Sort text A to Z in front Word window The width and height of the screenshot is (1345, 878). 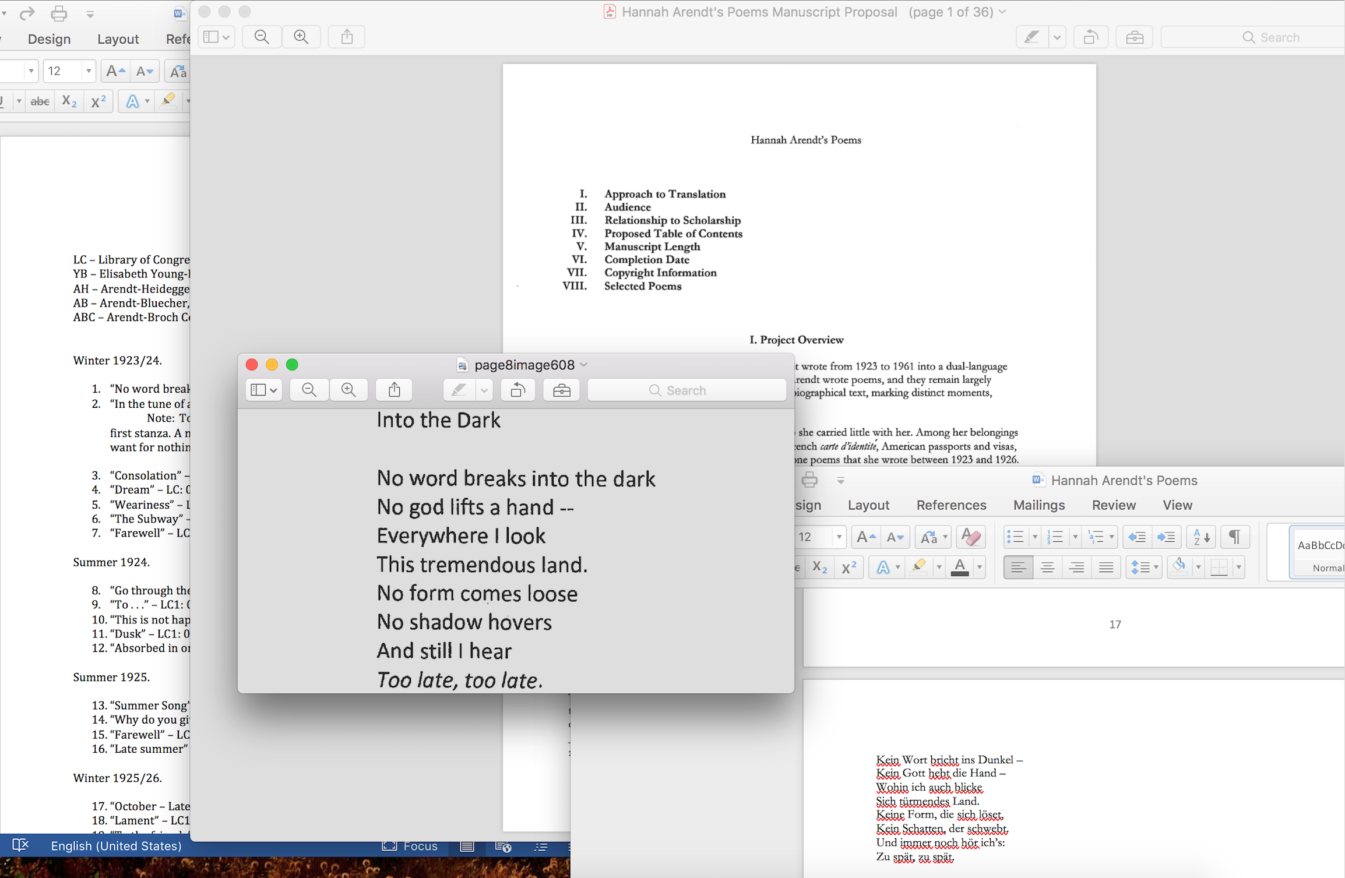[1201, 537]
